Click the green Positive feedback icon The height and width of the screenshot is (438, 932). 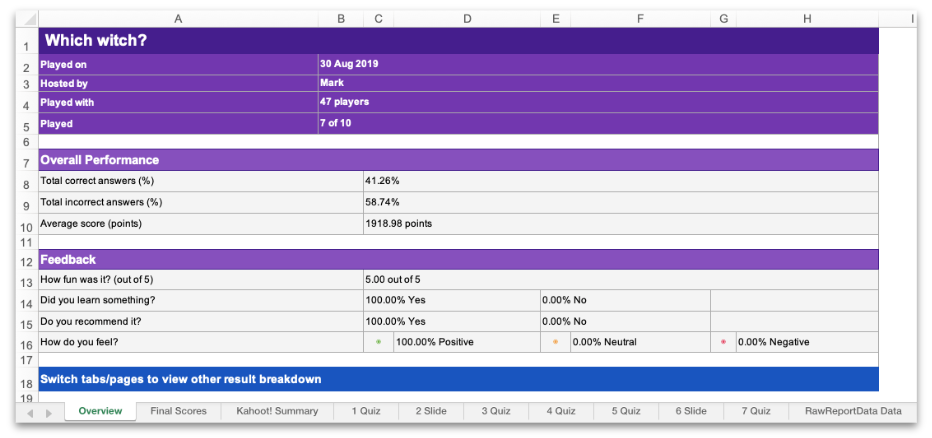(378, 342)
